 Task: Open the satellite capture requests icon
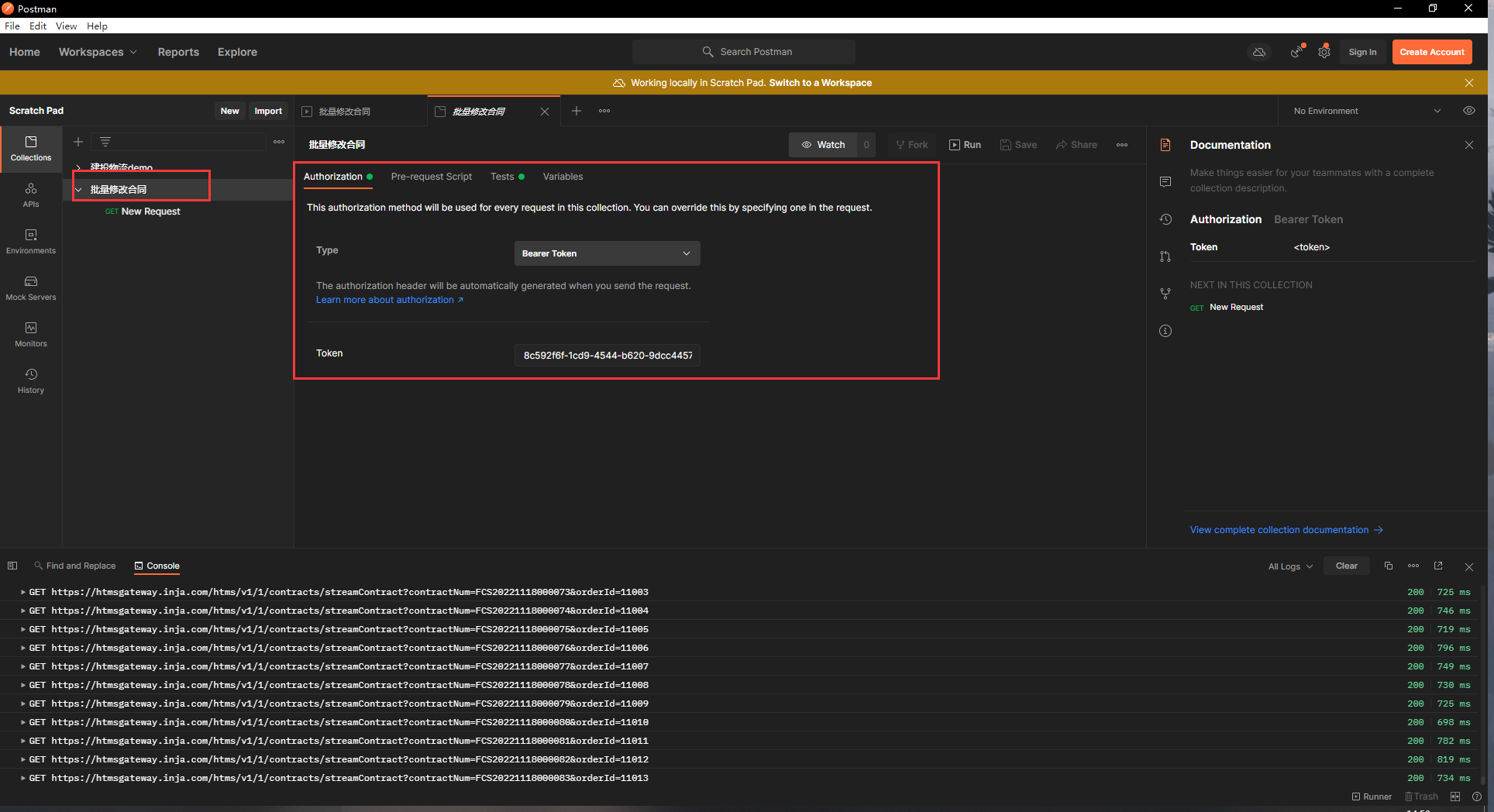(x=1296, y=52)
